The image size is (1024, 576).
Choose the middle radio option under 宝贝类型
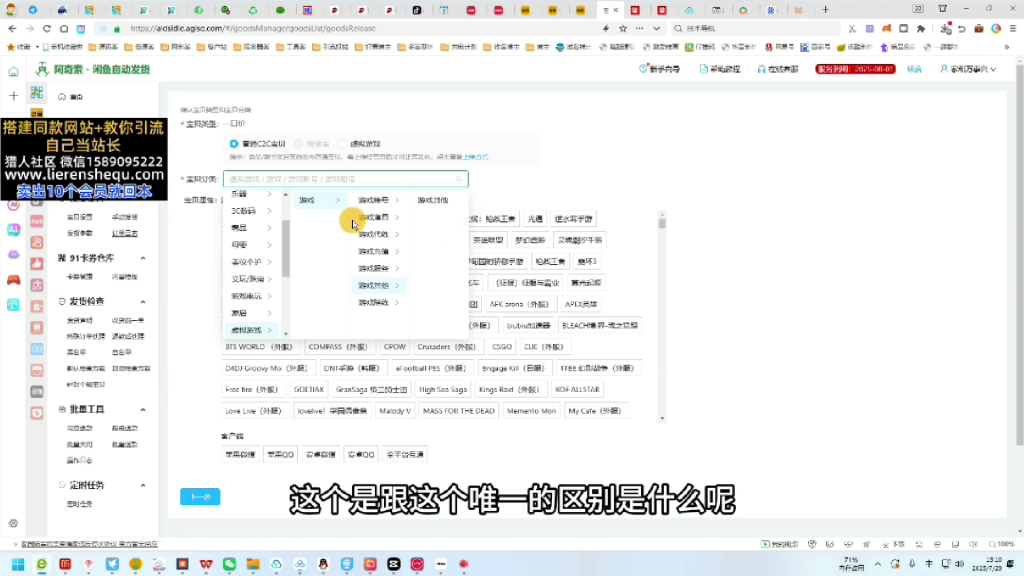point(299,143)
